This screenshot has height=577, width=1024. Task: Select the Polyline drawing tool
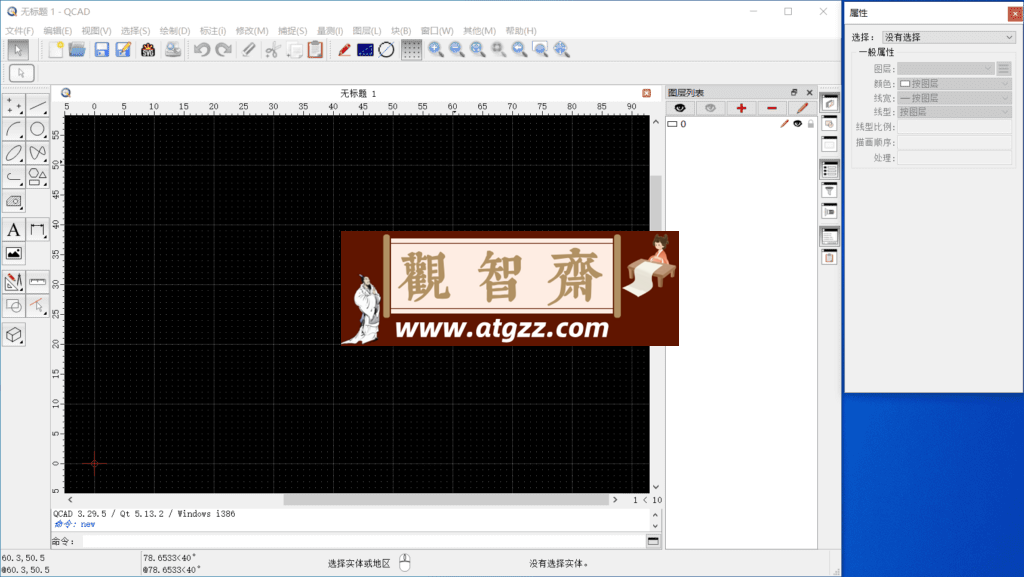tap(14, 178)
